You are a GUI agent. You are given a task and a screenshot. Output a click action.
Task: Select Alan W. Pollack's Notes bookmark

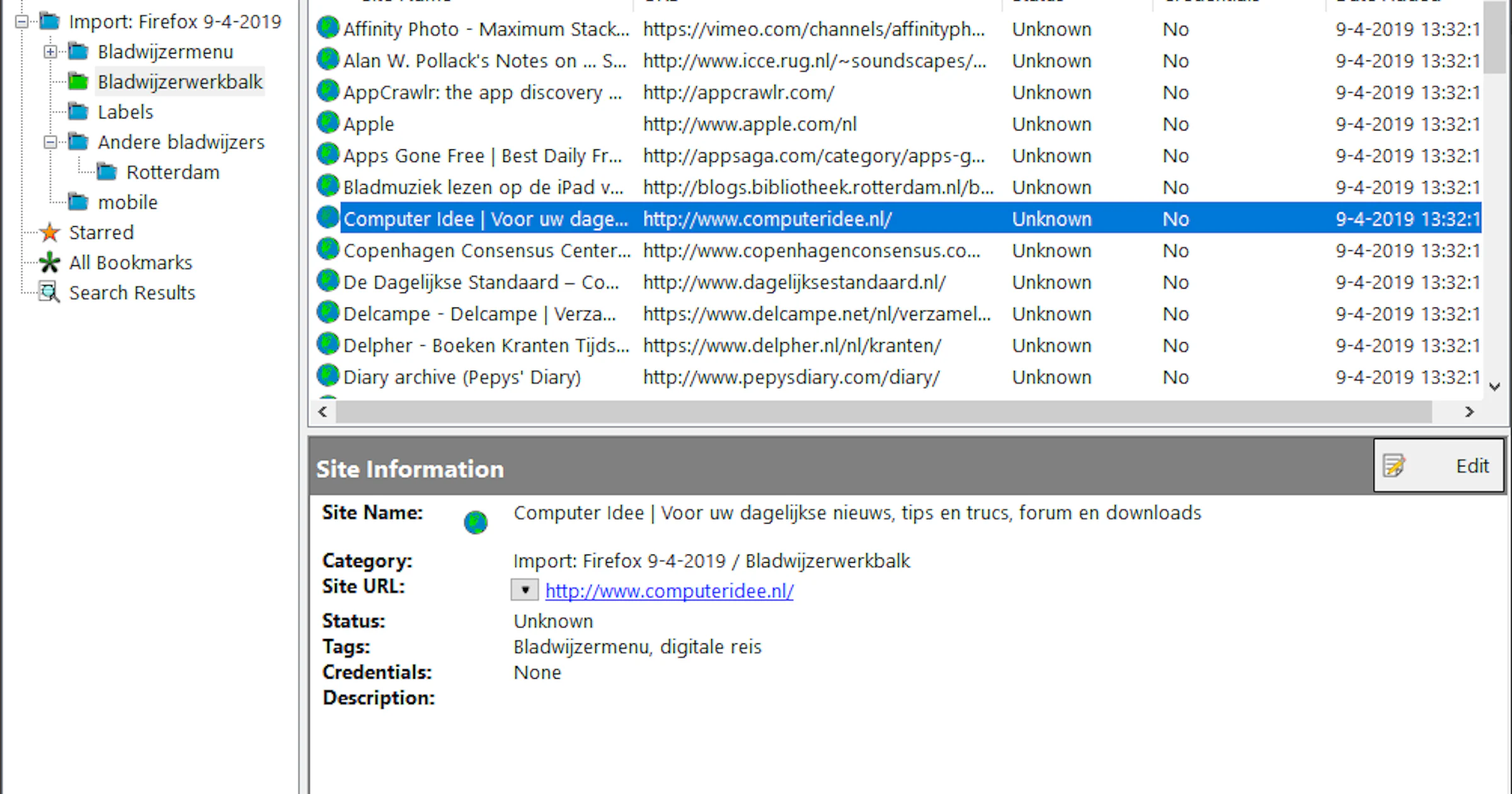(x=484, y=61)
